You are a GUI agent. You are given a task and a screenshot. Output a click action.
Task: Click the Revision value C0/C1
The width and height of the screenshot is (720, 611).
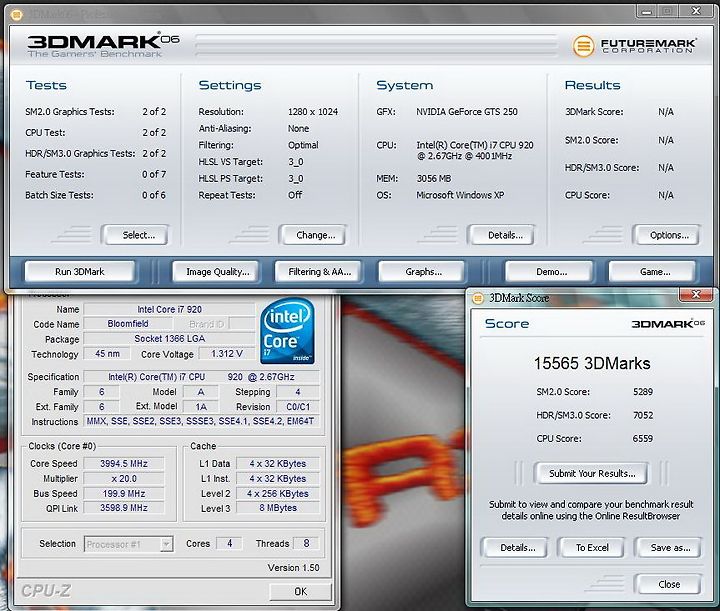pos(298,407)
